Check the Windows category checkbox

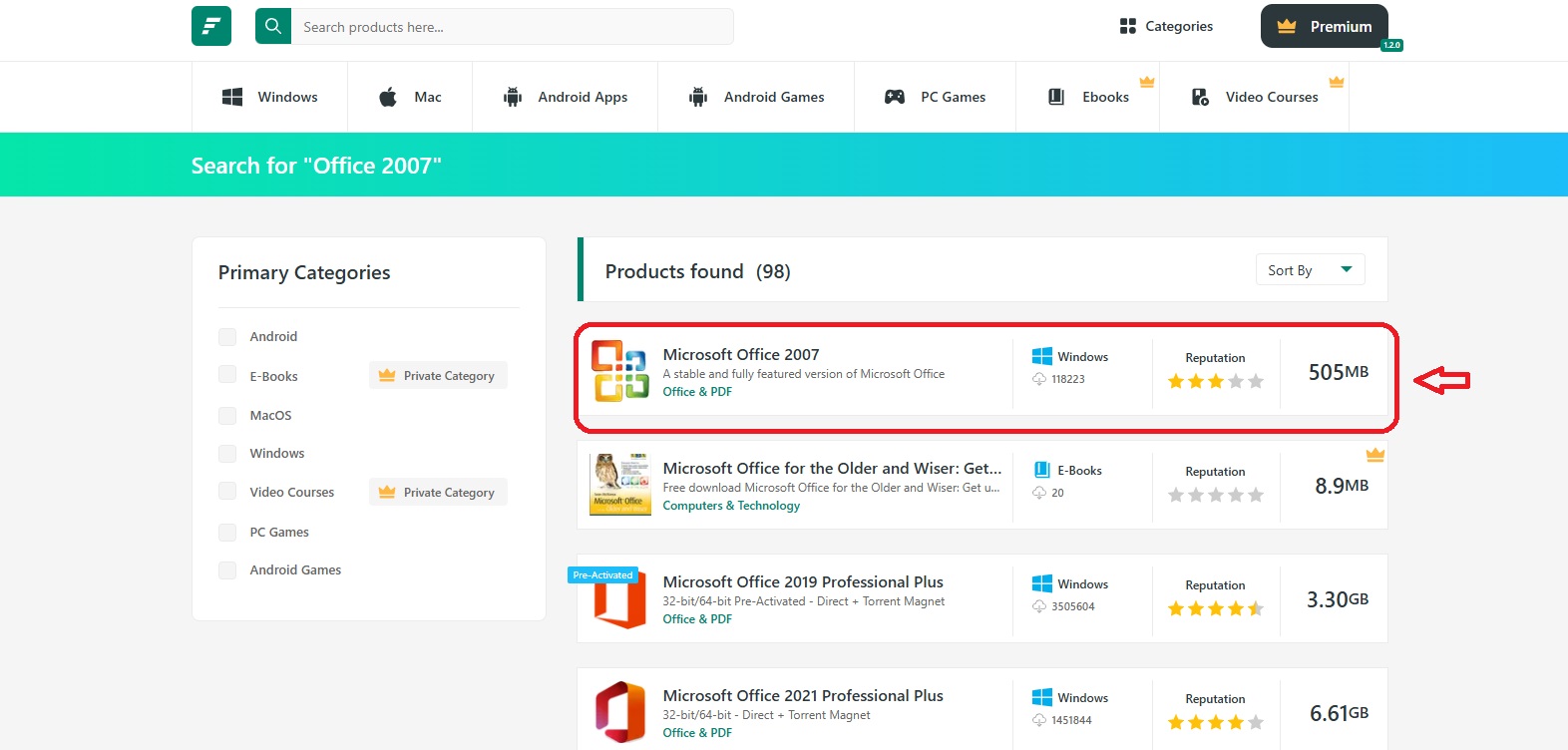tap(227, 453)
